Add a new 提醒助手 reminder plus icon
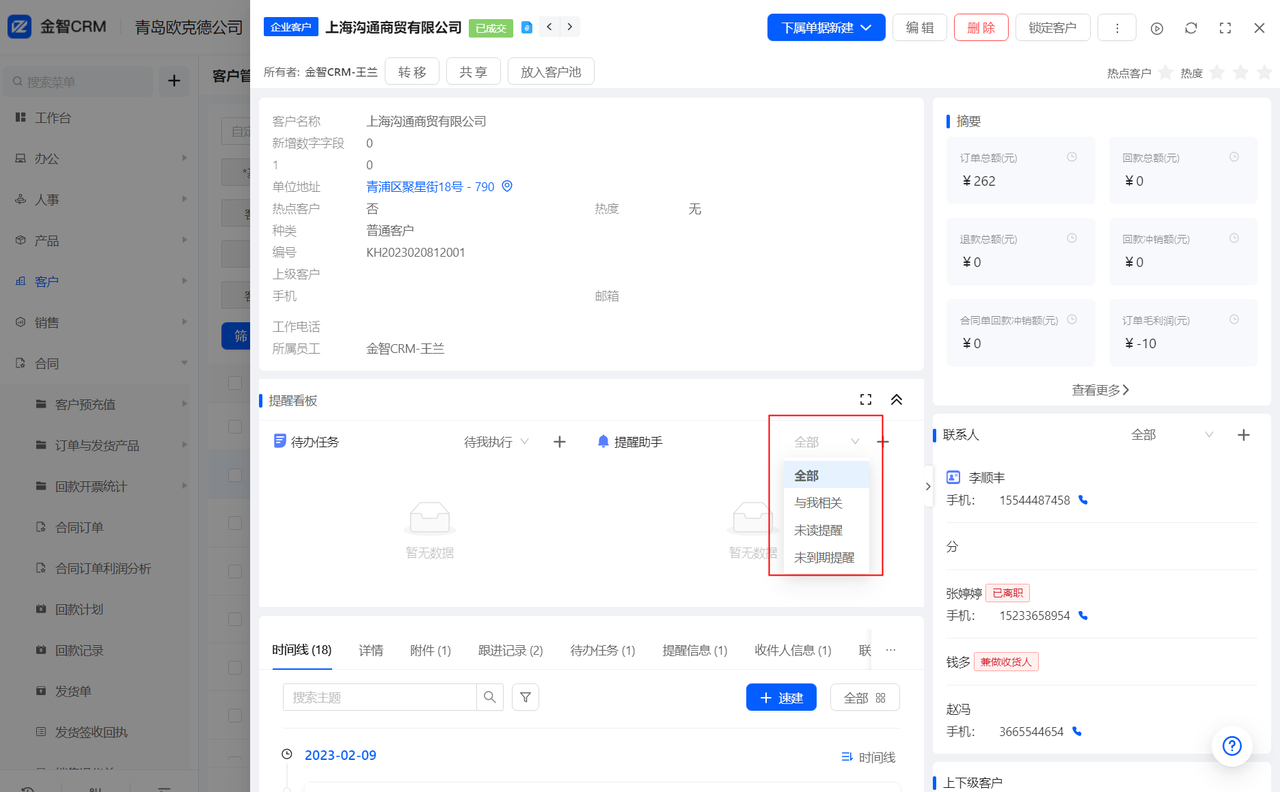 point(883,441)
